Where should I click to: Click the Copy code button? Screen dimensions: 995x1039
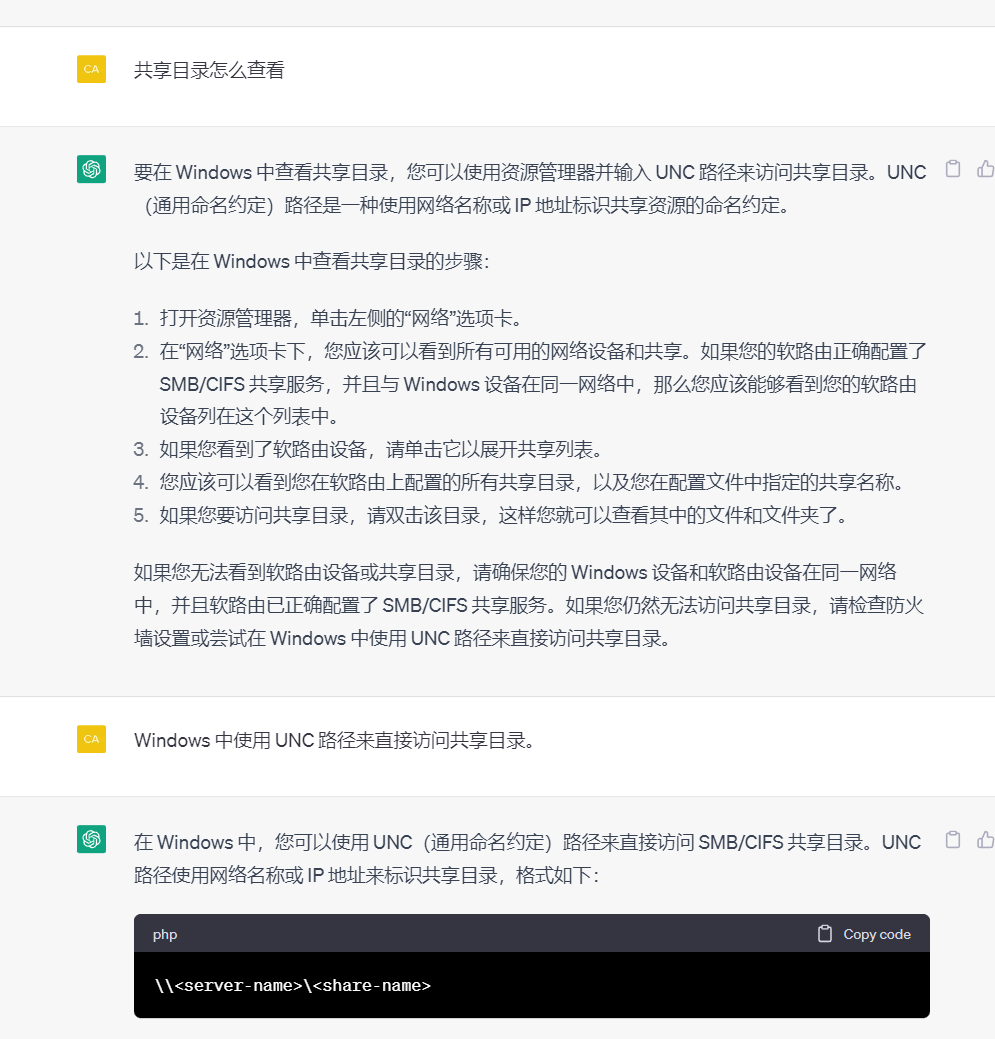[x=864, y=934]
